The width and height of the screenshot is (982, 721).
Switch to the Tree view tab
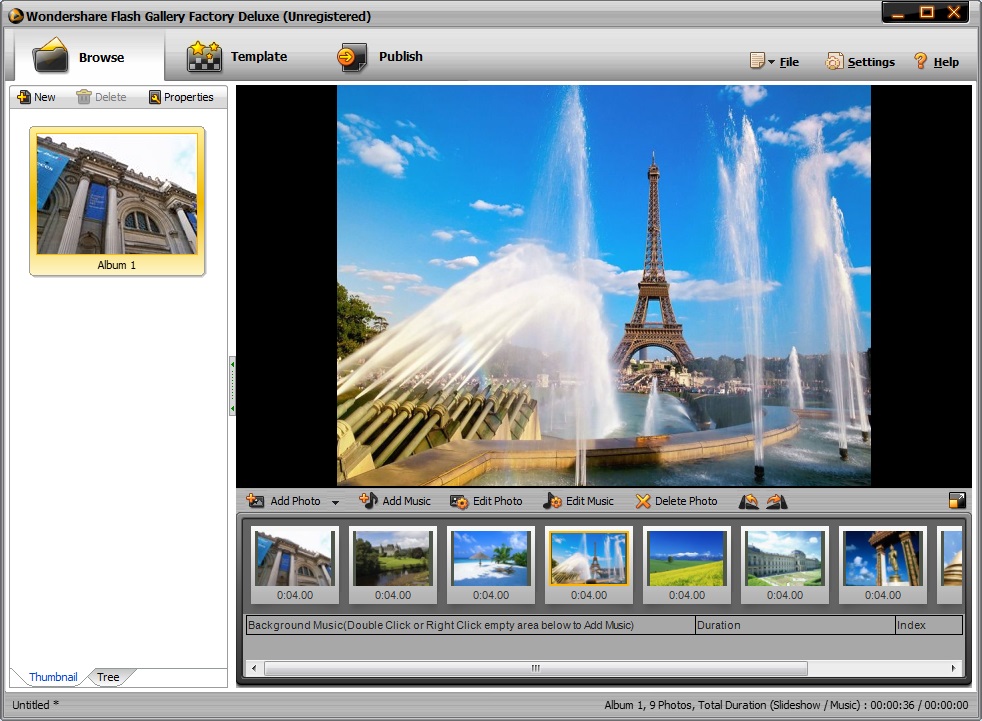108,677
